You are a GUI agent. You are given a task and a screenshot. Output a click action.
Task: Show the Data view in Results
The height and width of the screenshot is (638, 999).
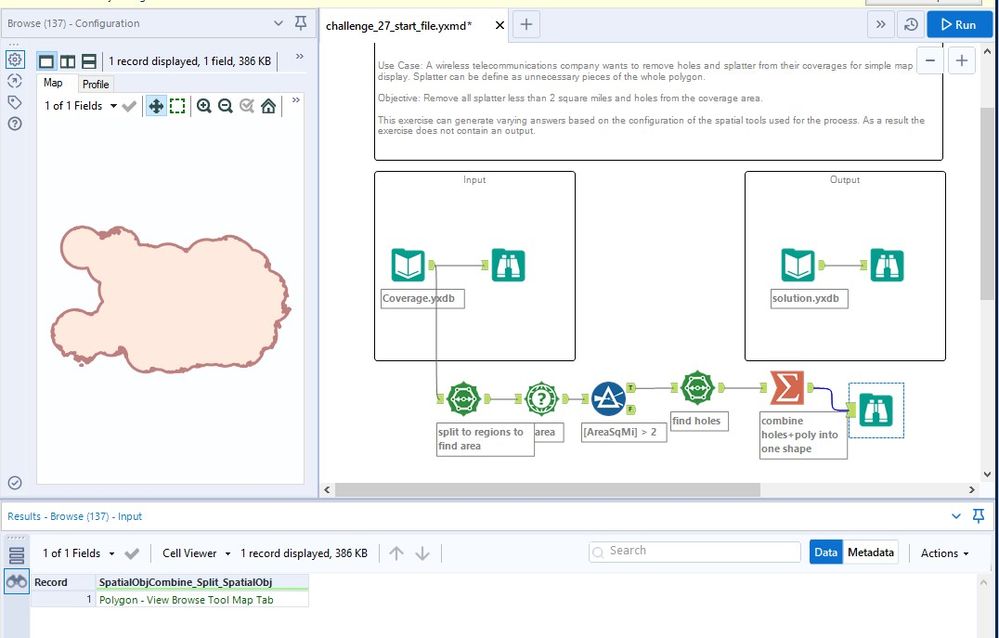826,553
